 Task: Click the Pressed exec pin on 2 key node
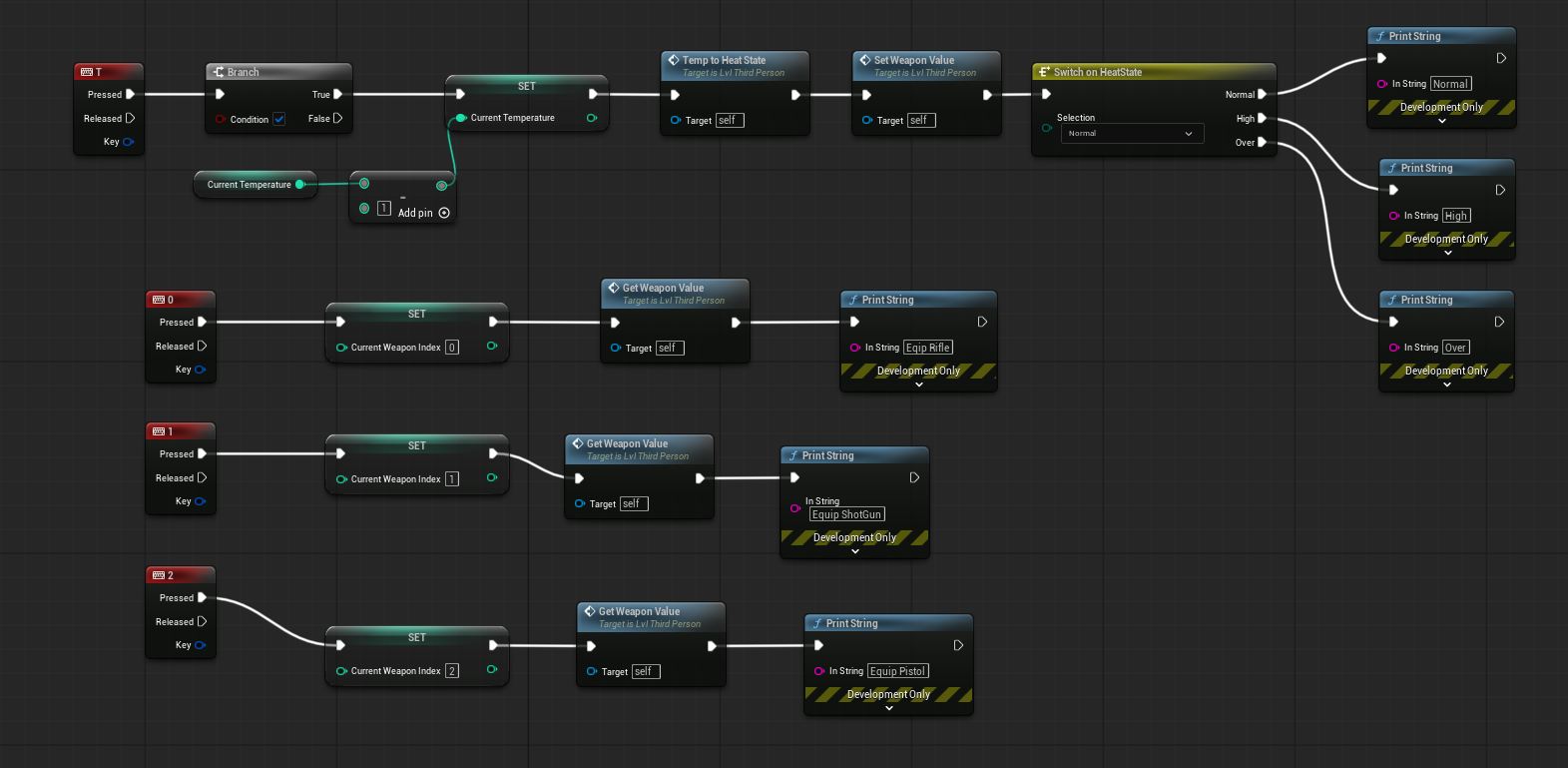tap(202, 597)
